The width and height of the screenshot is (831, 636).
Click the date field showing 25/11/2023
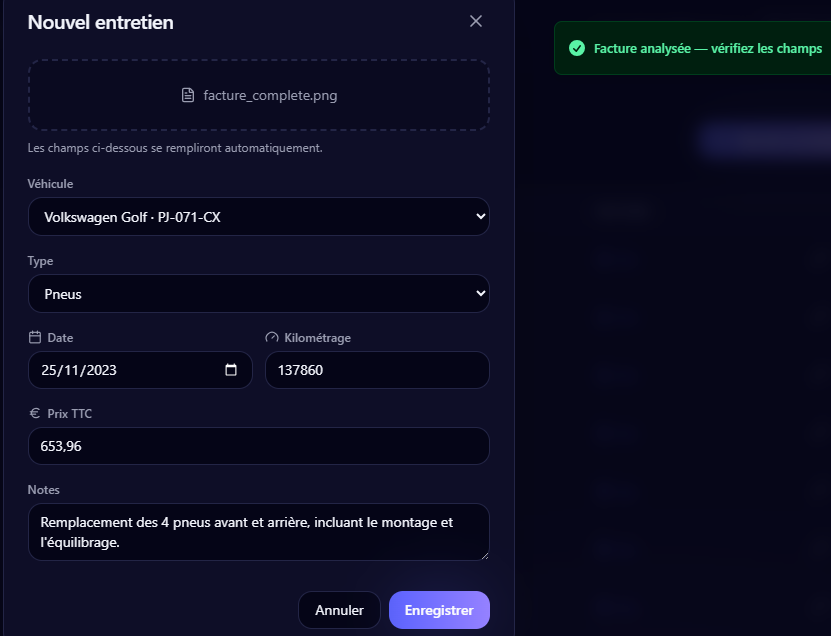pos(140,370)
